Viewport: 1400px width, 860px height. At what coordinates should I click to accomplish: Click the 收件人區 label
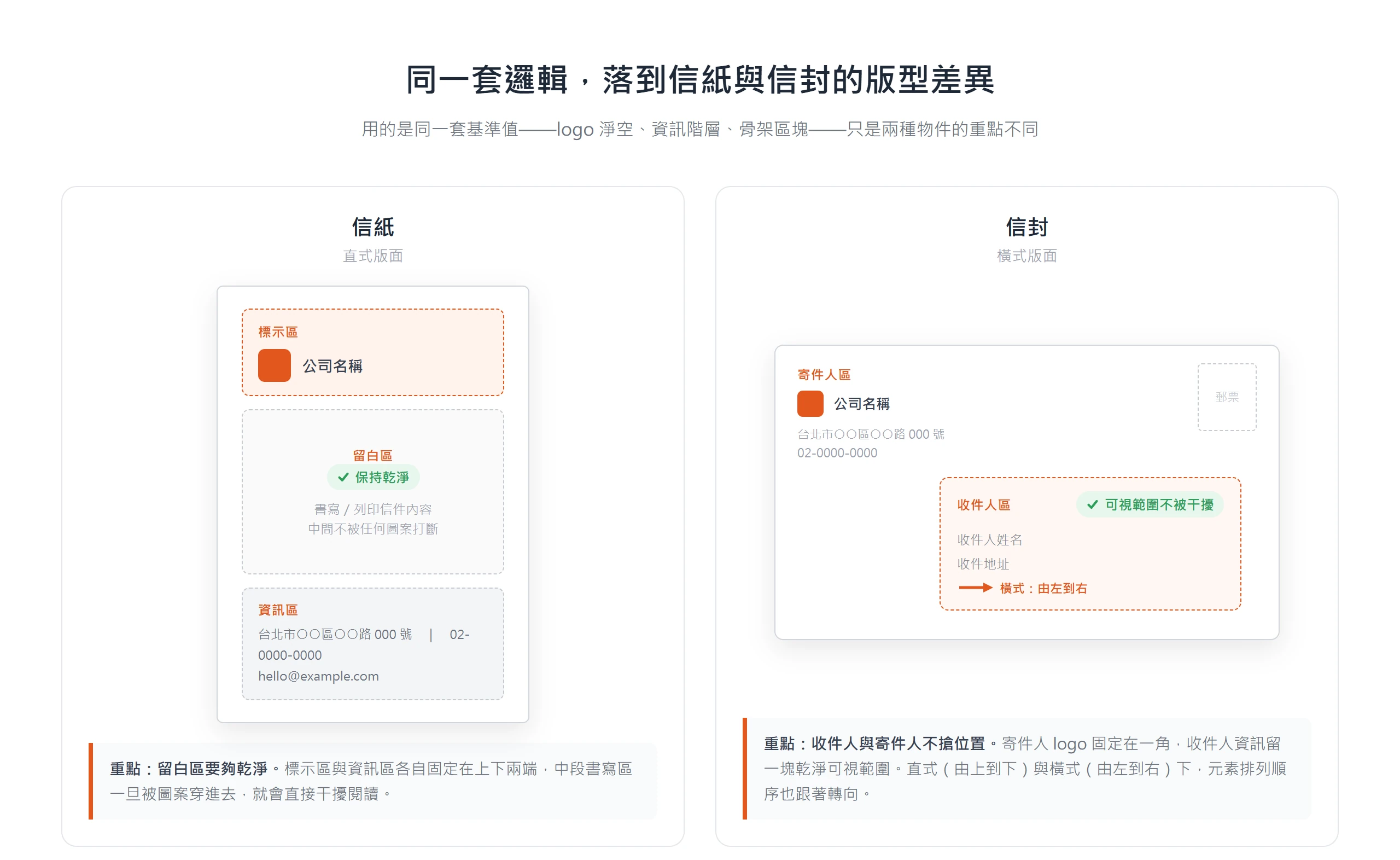point(984,505)
